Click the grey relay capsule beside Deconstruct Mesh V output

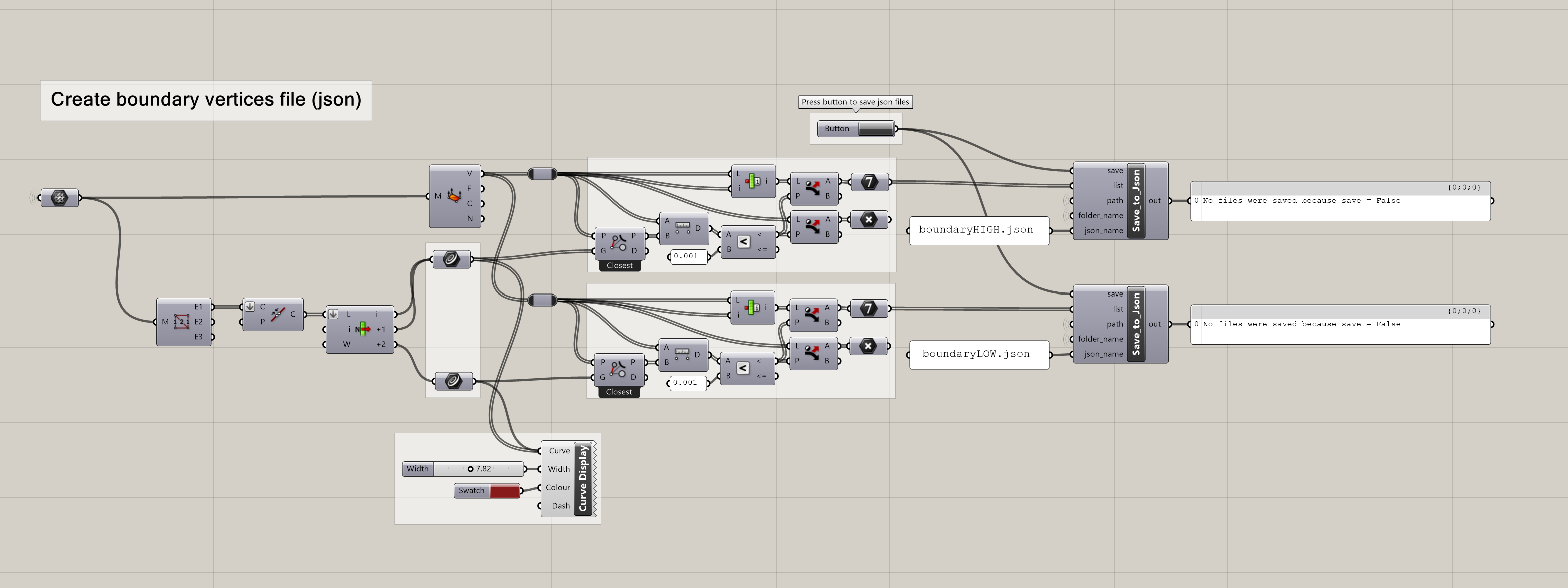pos(542,174)
